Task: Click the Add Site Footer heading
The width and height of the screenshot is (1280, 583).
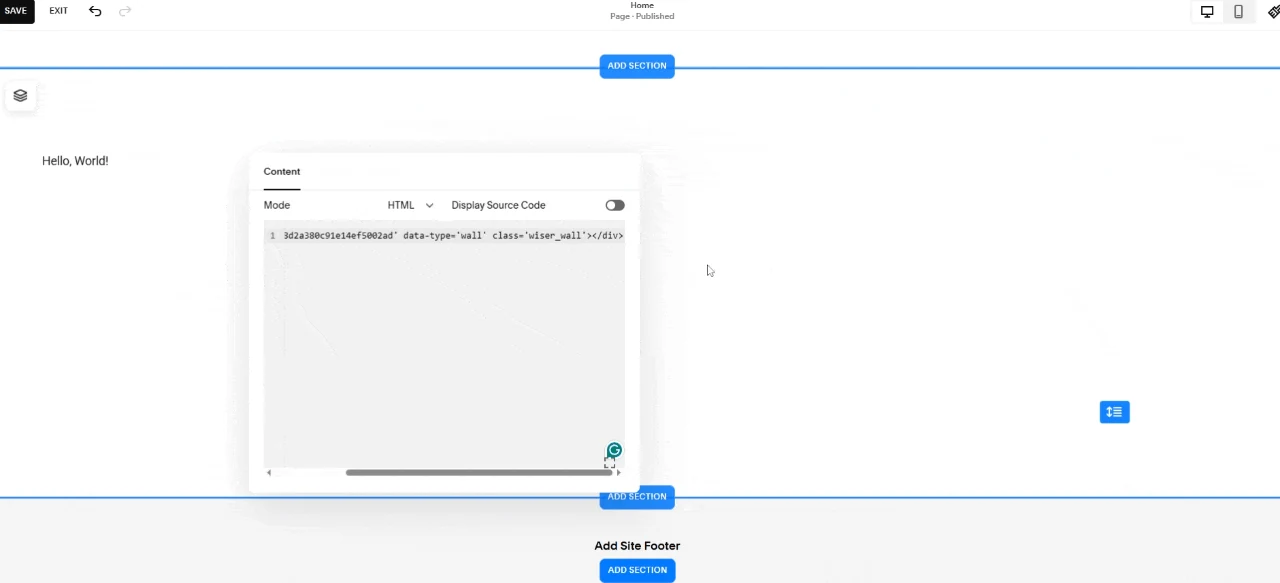Action: click(637, 546)
